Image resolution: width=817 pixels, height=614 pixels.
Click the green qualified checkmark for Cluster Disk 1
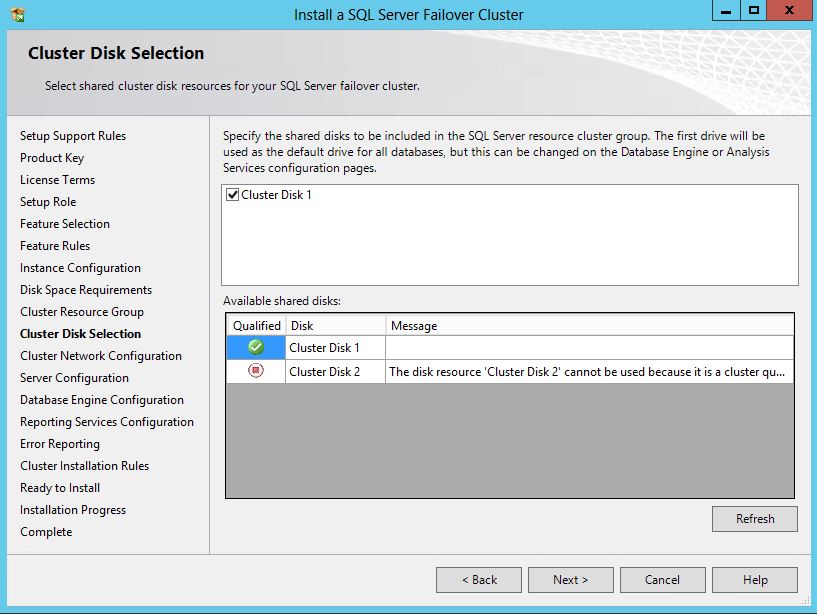[x=256, y=347]
